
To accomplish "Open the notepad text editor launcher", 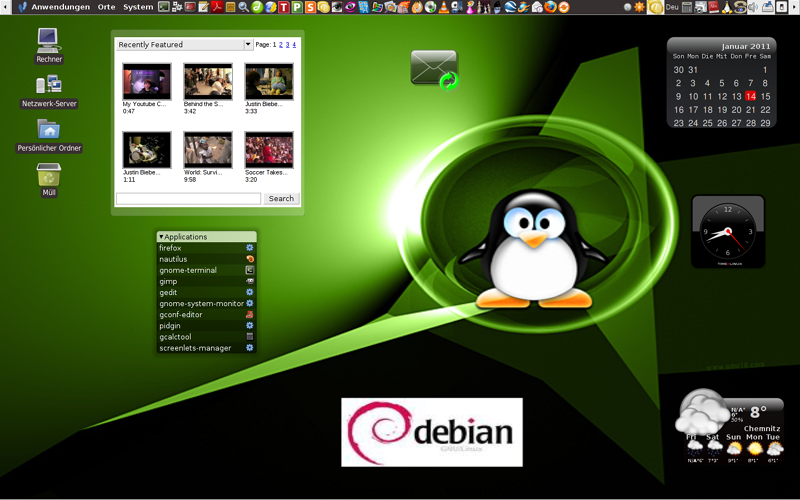I will click(x=203, y=7).
